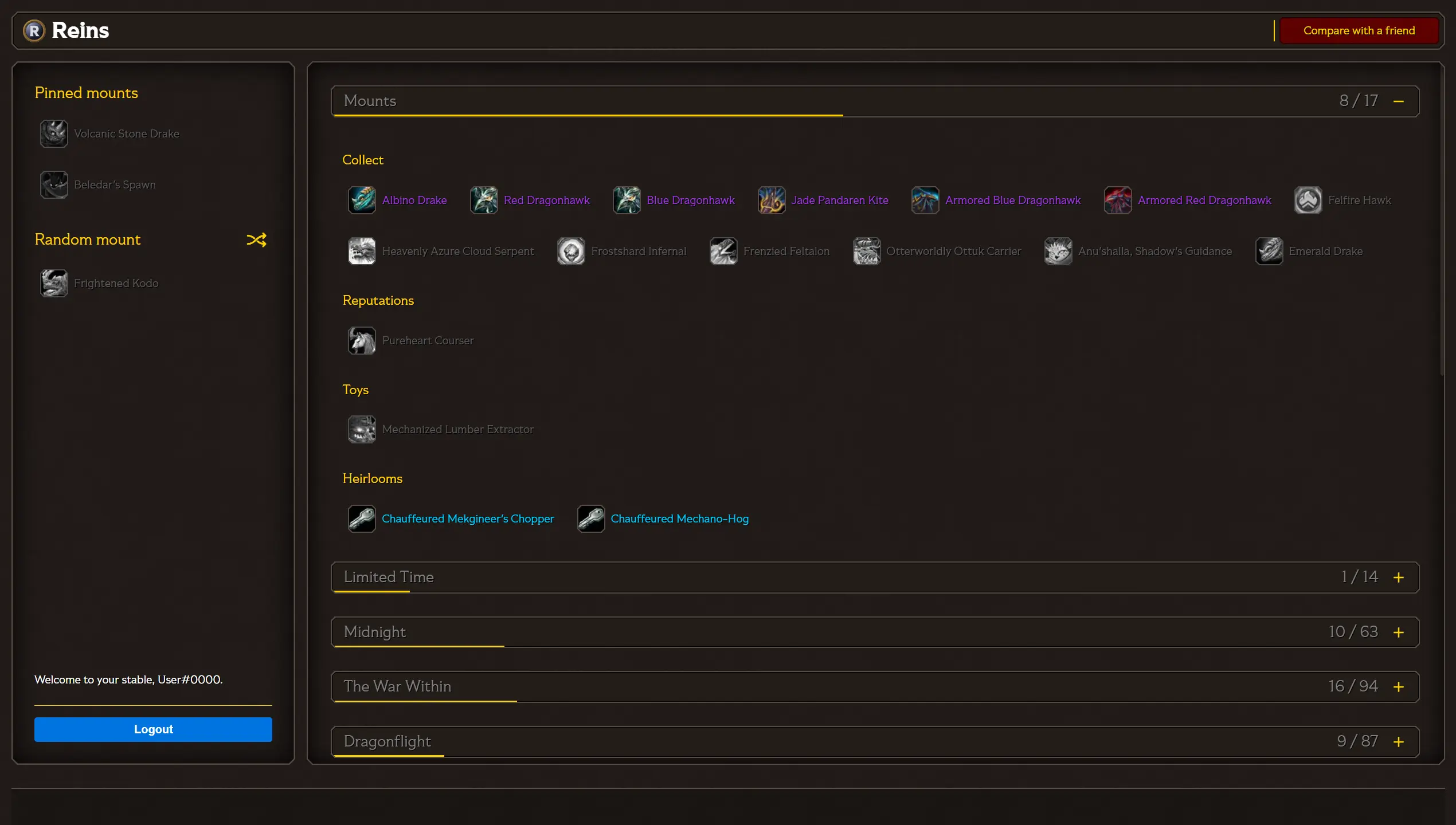Click the Reputations subsection heading
This screenshot has width=1456, height=825.
[x=378, y=300]
